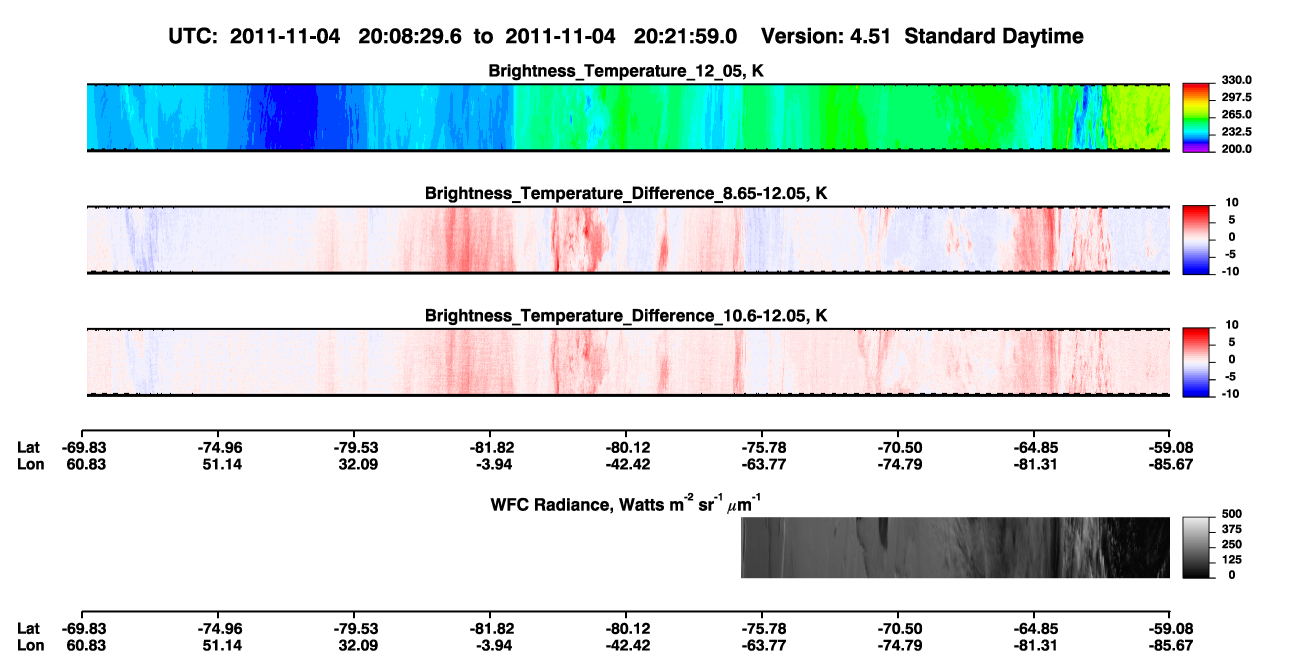Select the start time 20:08:29.6 in header
Viewport: 1300px width, 667px height.
411,36
